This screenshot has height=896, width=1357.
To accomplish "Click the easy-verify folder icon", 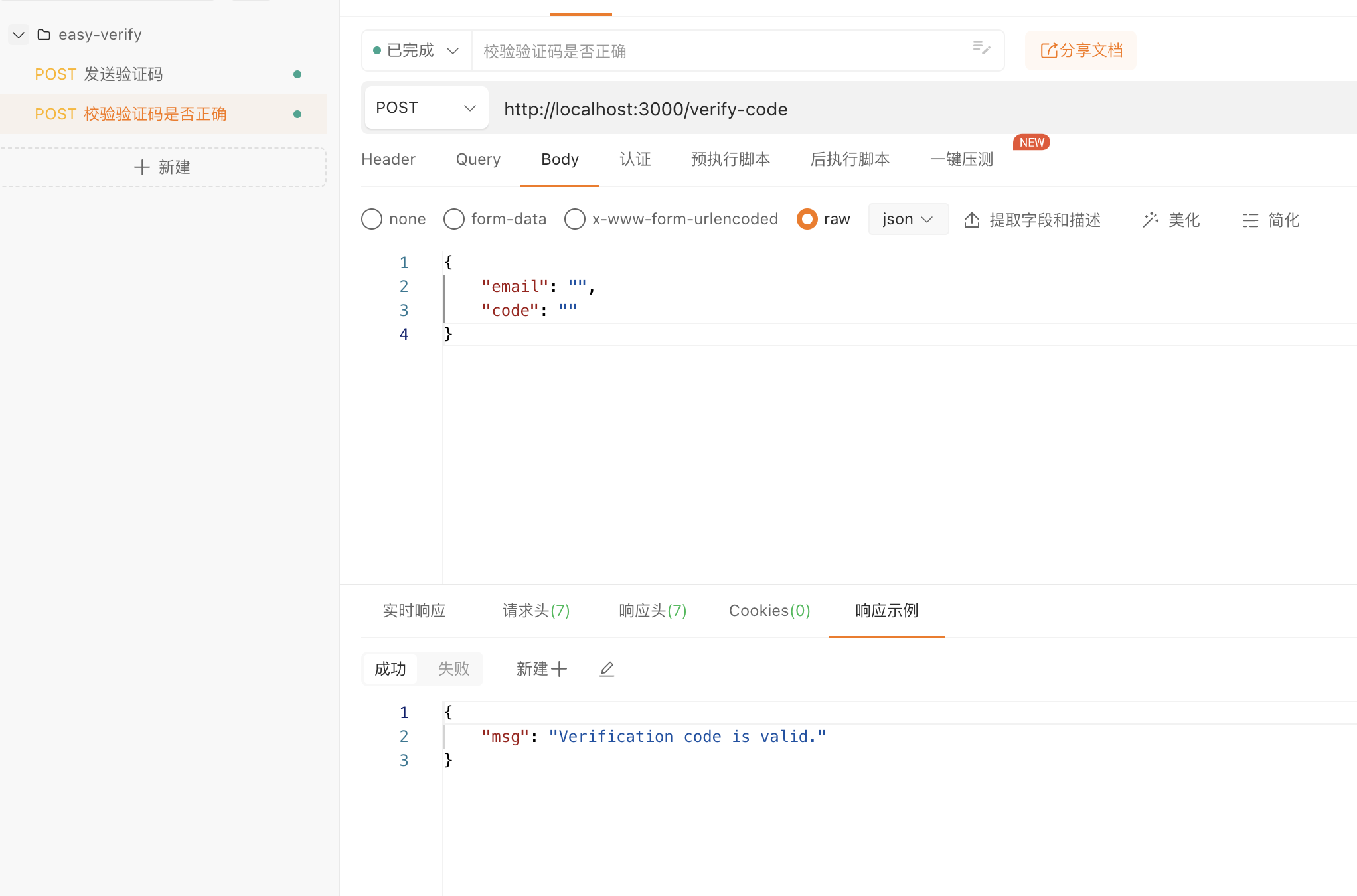I will (x=44, y=35).
